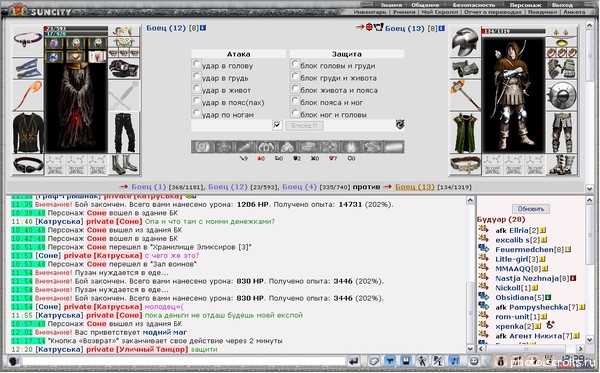Click player's black belt slot

point(28,165)
